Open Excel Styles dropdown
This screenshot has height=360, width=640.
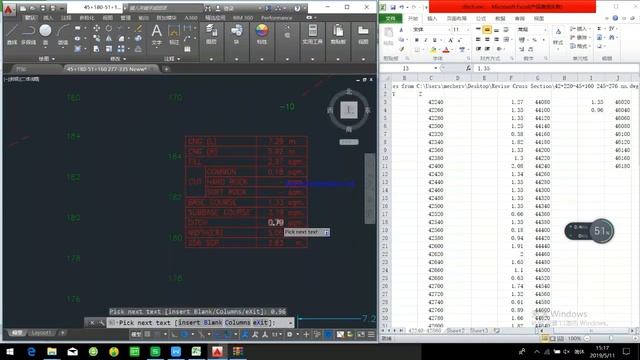pos(558,38)
